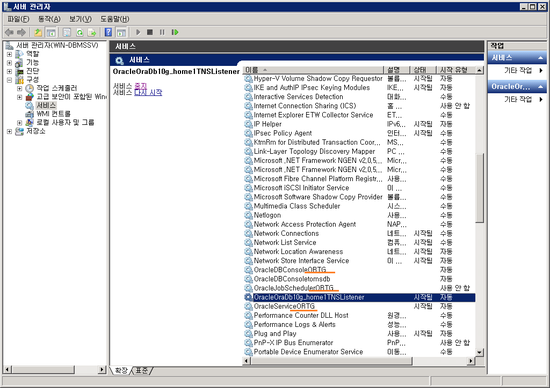Select the OracleDBConsoletomsdb service
Screen dimensions: 550x388
pos(360,279)
